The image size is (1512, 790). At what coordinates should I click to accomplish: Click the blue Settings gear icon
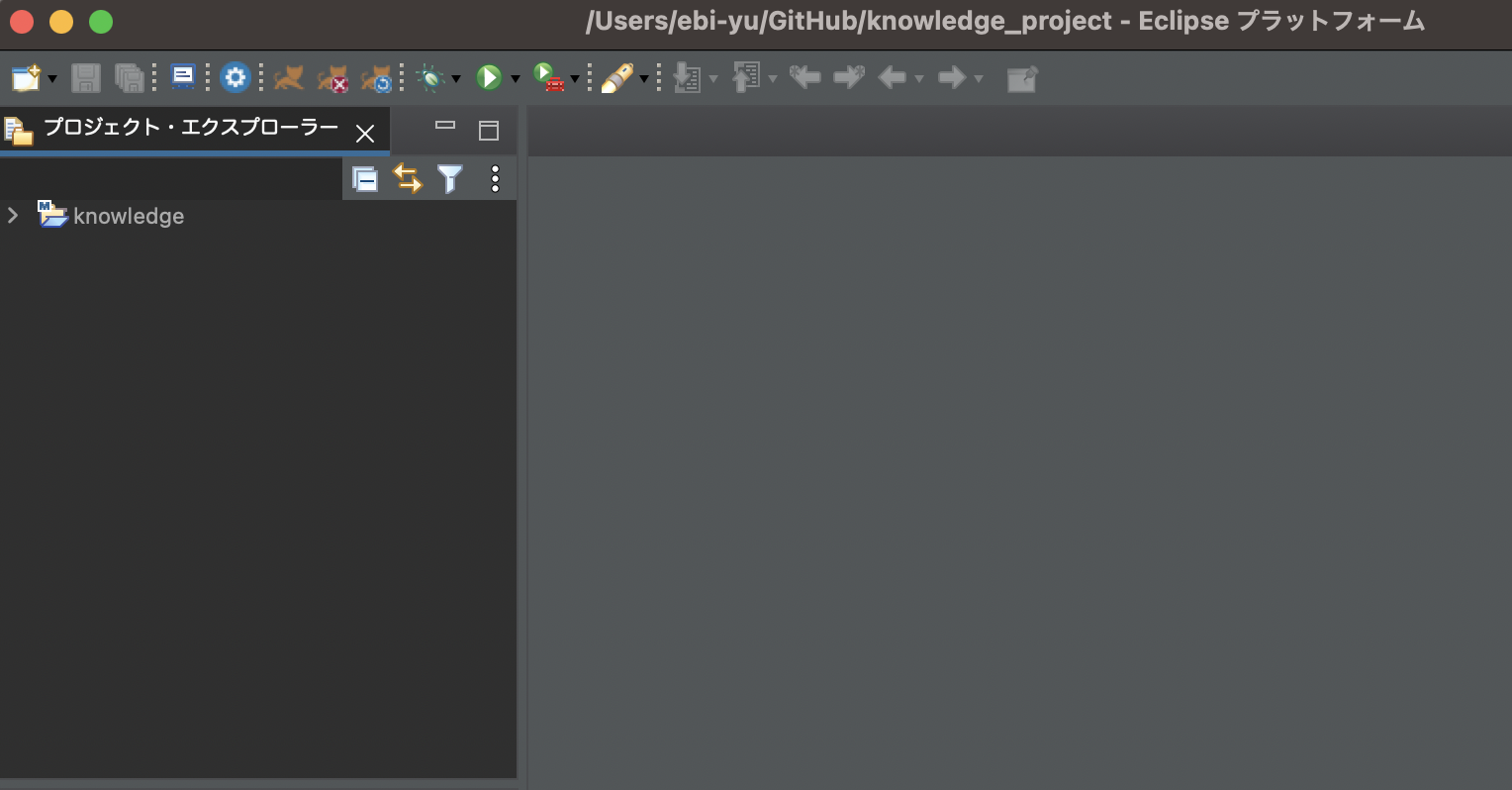(x=235, y=77)
